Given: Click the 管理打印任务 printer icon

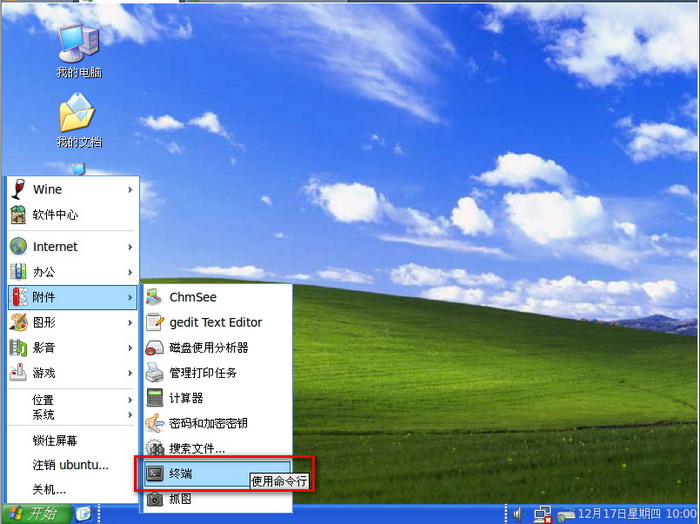Looking at the screenshot, I should (154, 373).
